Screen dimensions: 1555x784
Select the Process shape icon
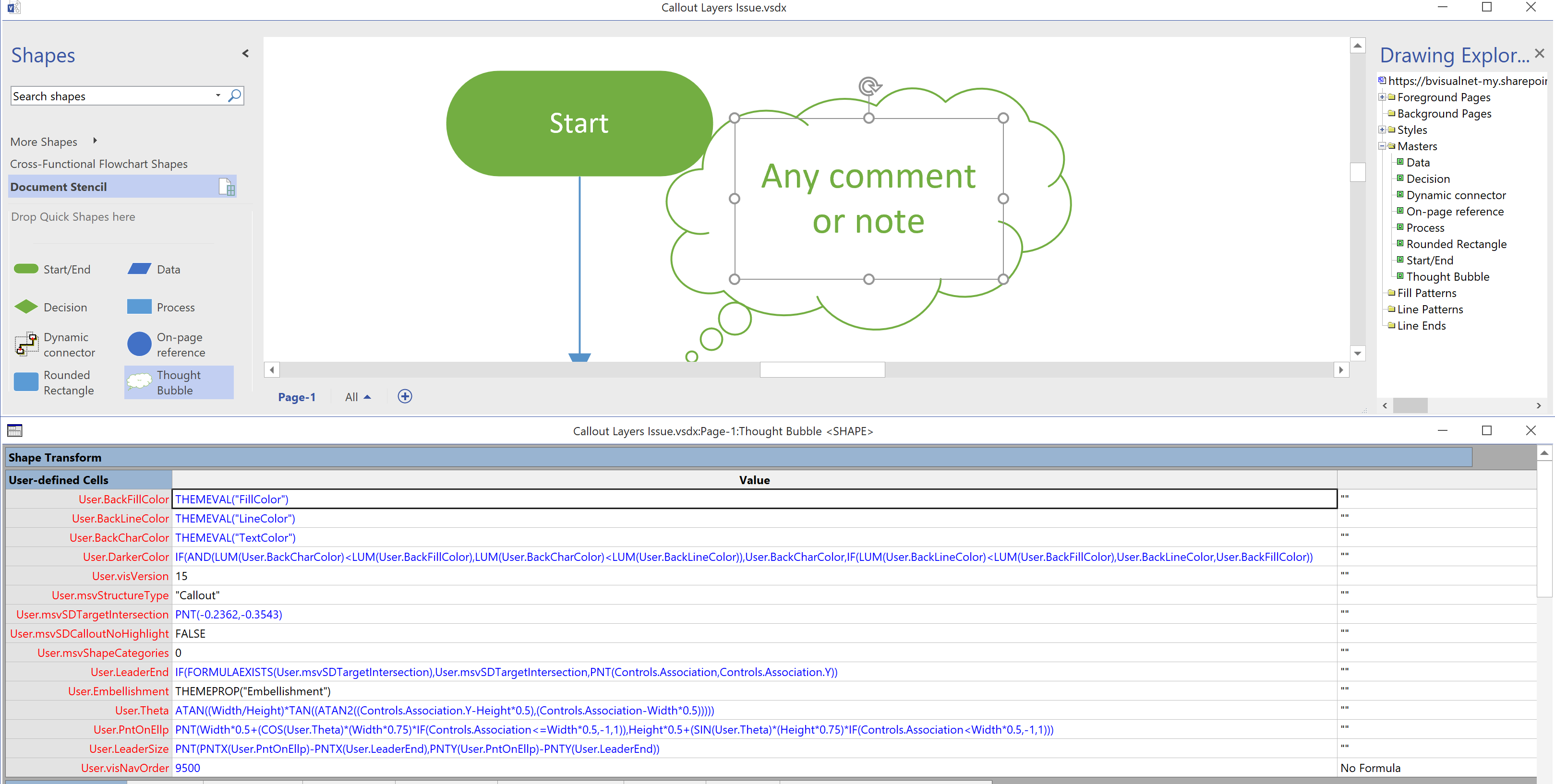(x=139, y=307)
